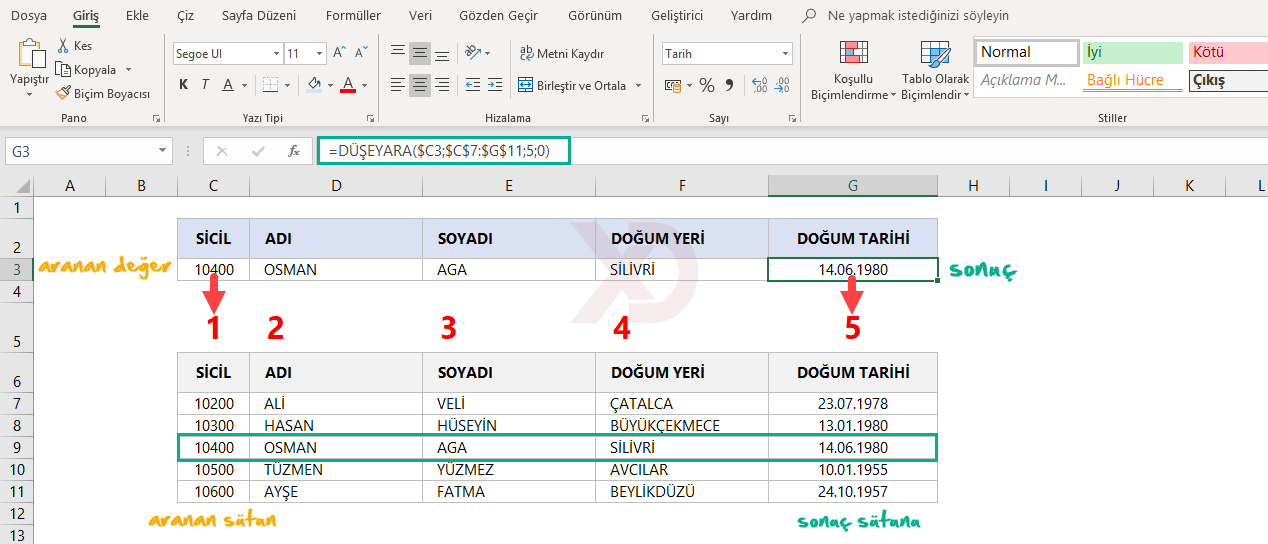
Task: Switch to the Veri tab
Action: pyautogui.click(x=421, y=16)
